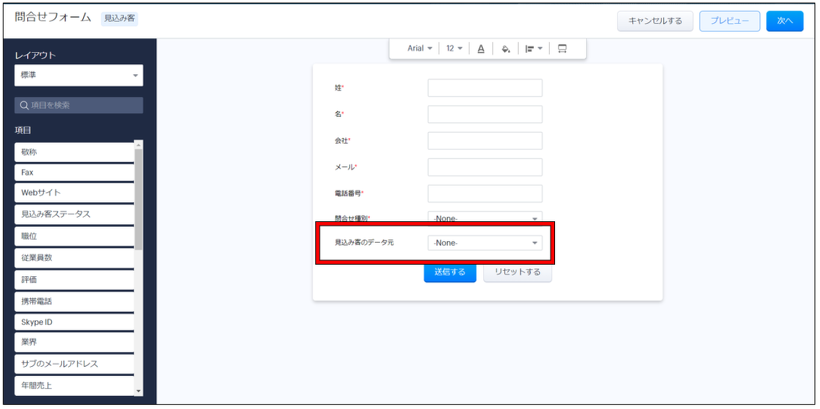820x409 pixels.
Task: Click the form layout width icon
Action: coord(562,48)
